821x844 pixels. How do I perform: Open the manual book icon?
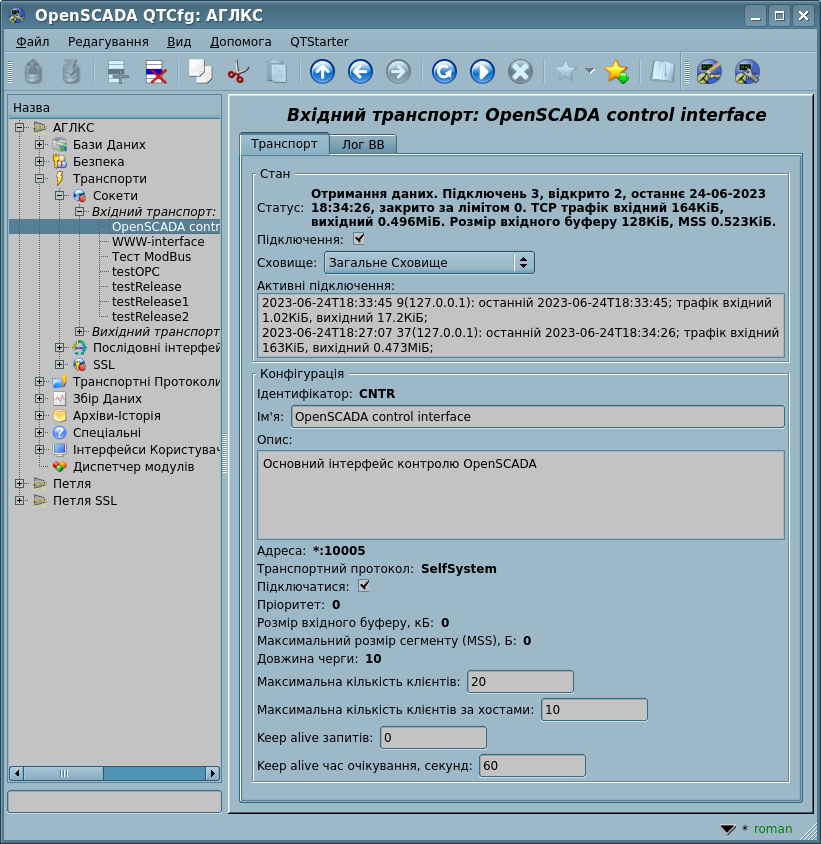coord(662,72)
